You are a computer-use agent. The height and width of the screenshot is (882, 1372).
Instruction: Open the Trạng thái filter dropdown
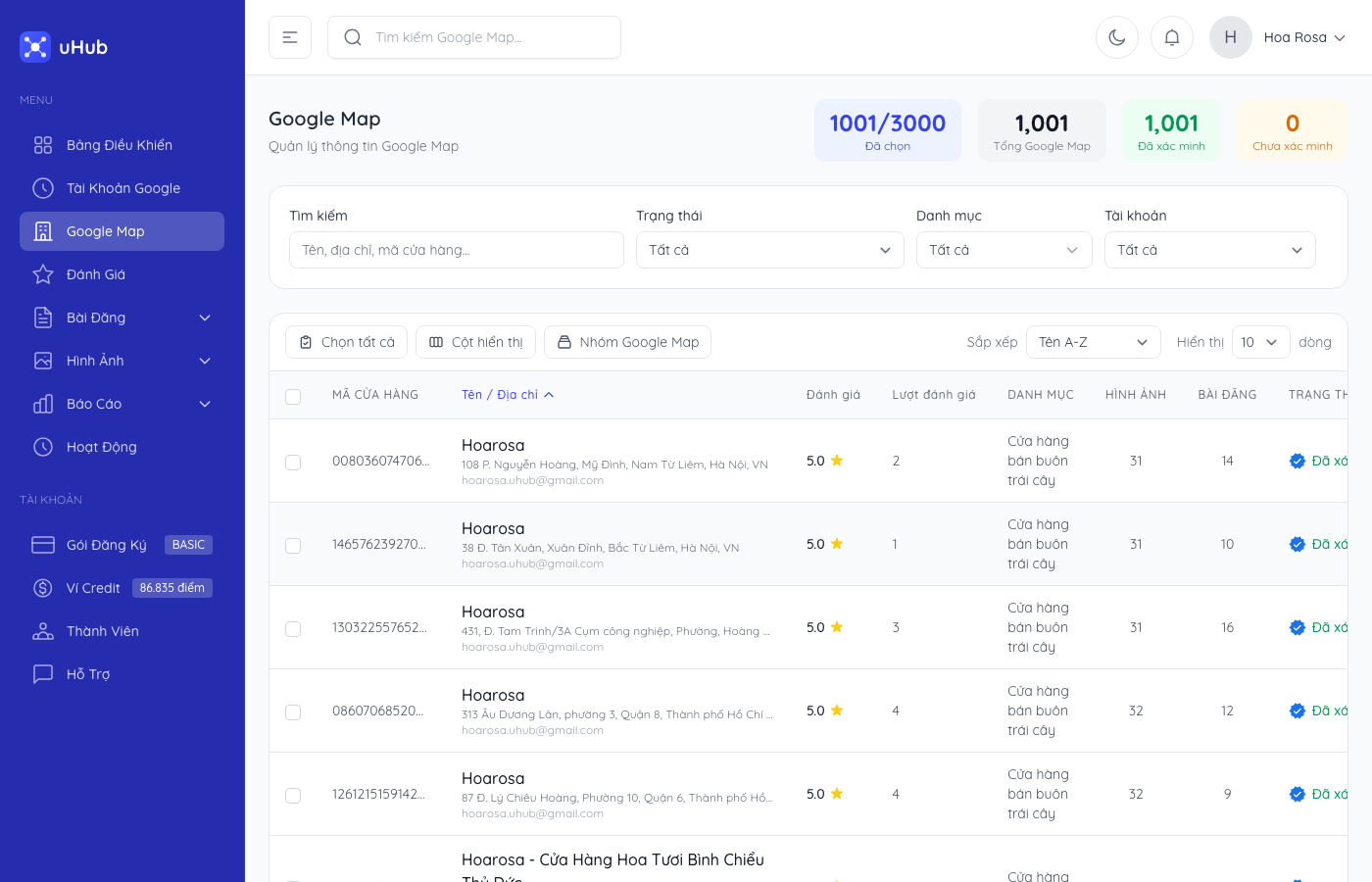click(769, 250)
